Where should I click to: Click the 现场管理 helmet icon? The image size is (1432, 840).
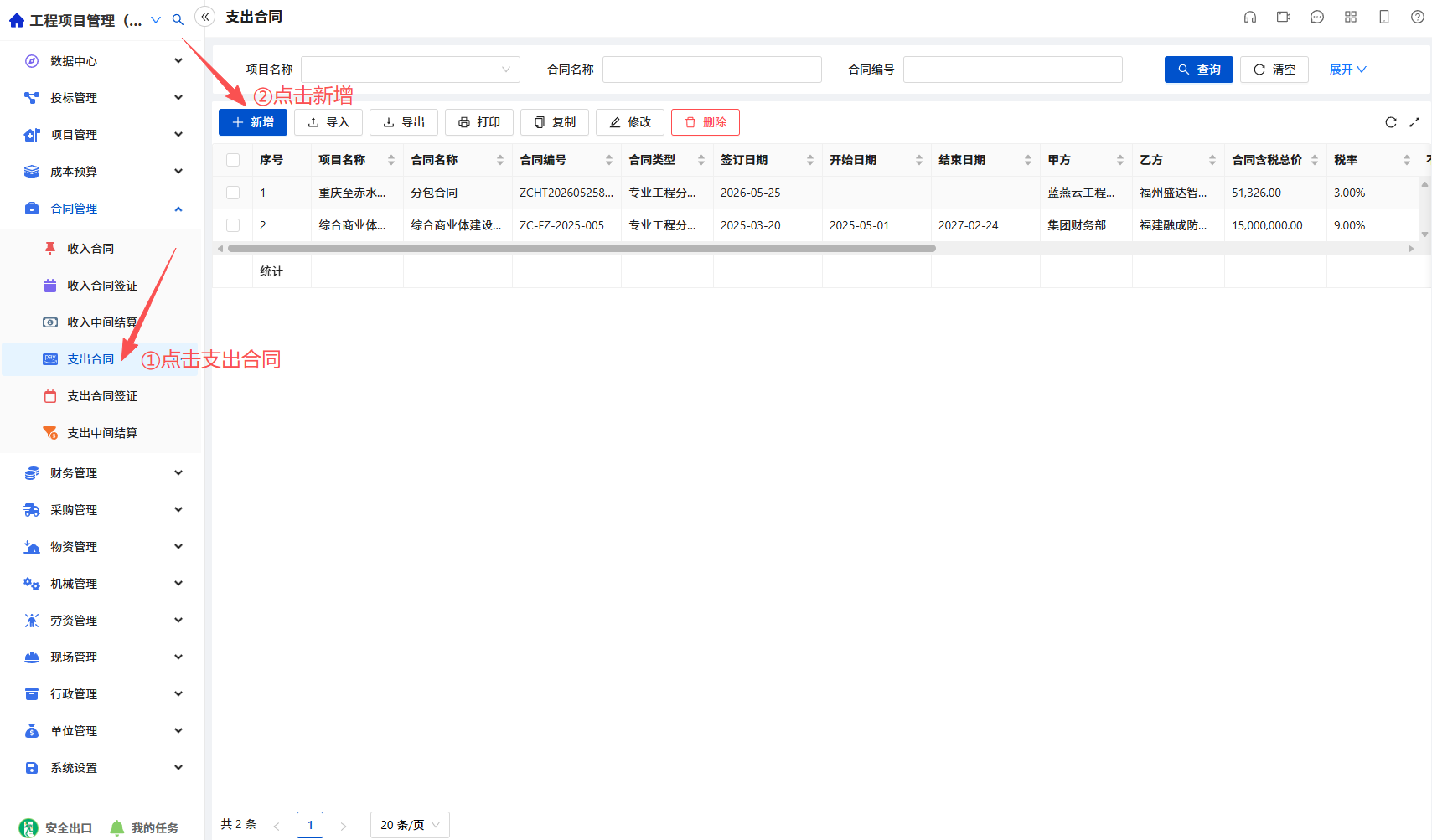tap(32, 657)
